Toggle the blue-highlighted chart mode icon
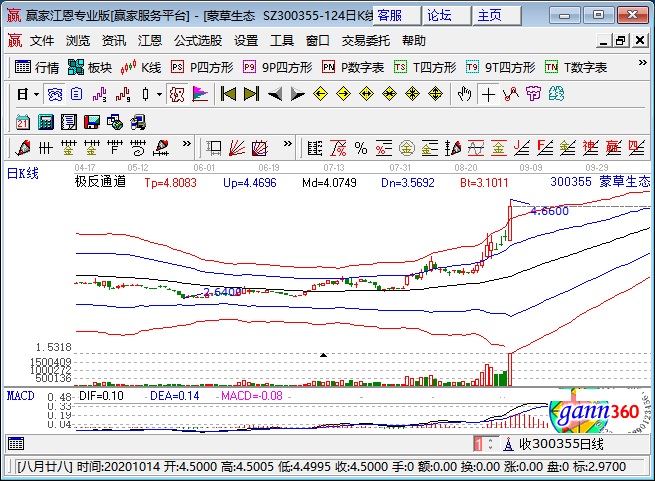The height and width of the screenshot is (481, 655). pyautogui.click(x=54, y=94)
